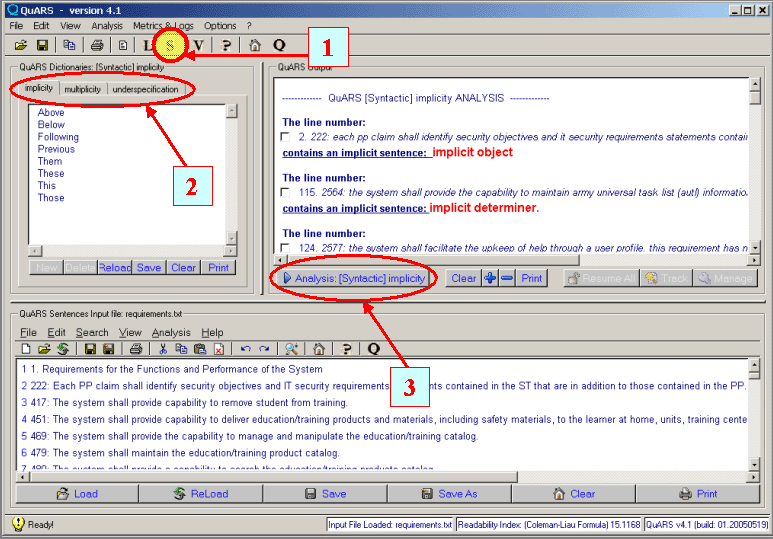773x539 pixels.
Task: Reload the dictionary list
Action: (x=115, y=267)
